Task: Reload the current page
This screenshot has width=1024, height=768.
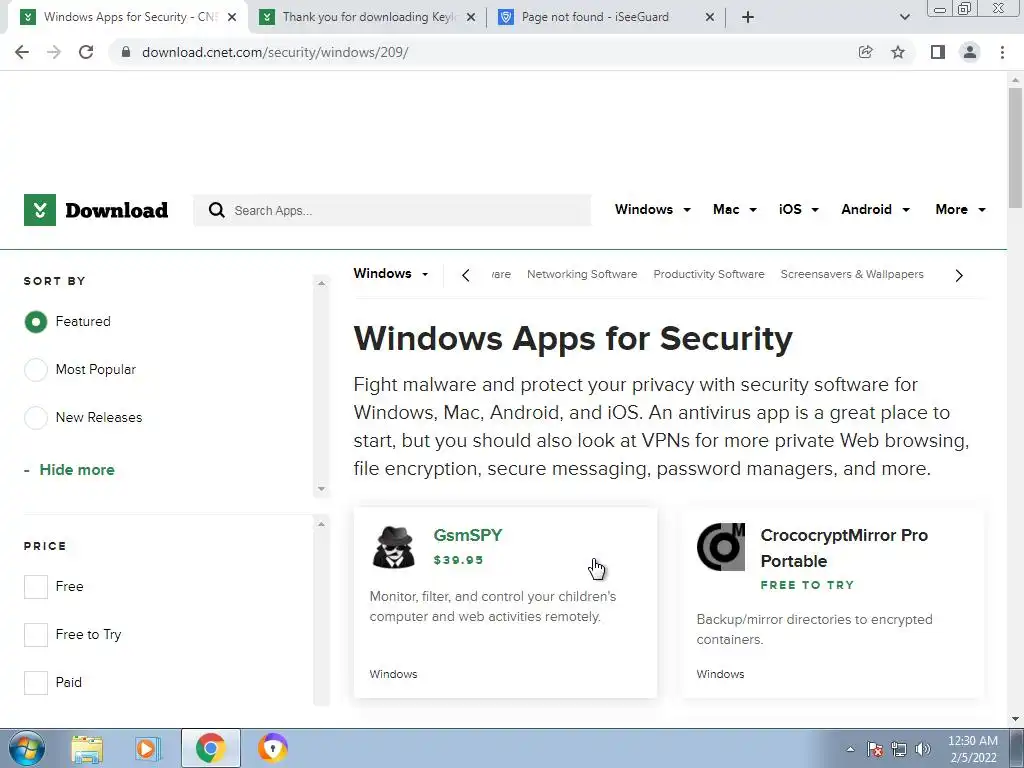Action: [x=86, y=52]
